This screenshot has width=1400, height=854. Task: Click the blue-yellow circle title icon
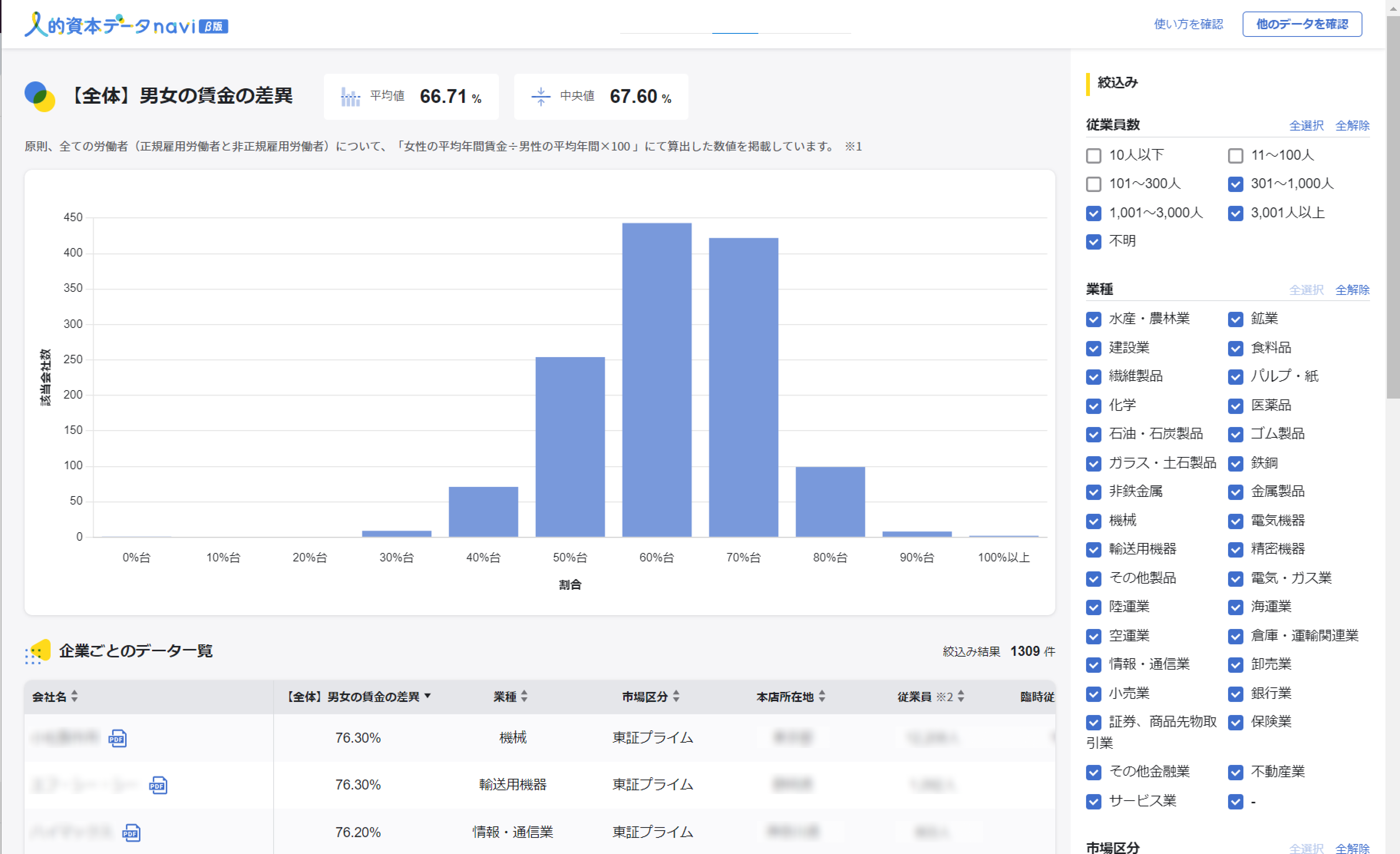pos(40,96)
